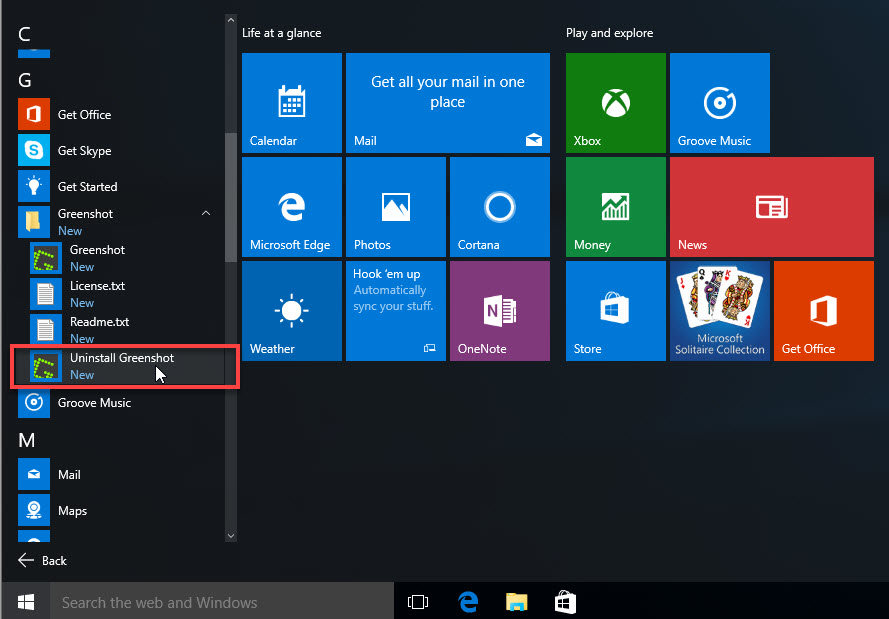Select Get Office in the app list
Screen dimensions: 889x619
coord(119,114)
